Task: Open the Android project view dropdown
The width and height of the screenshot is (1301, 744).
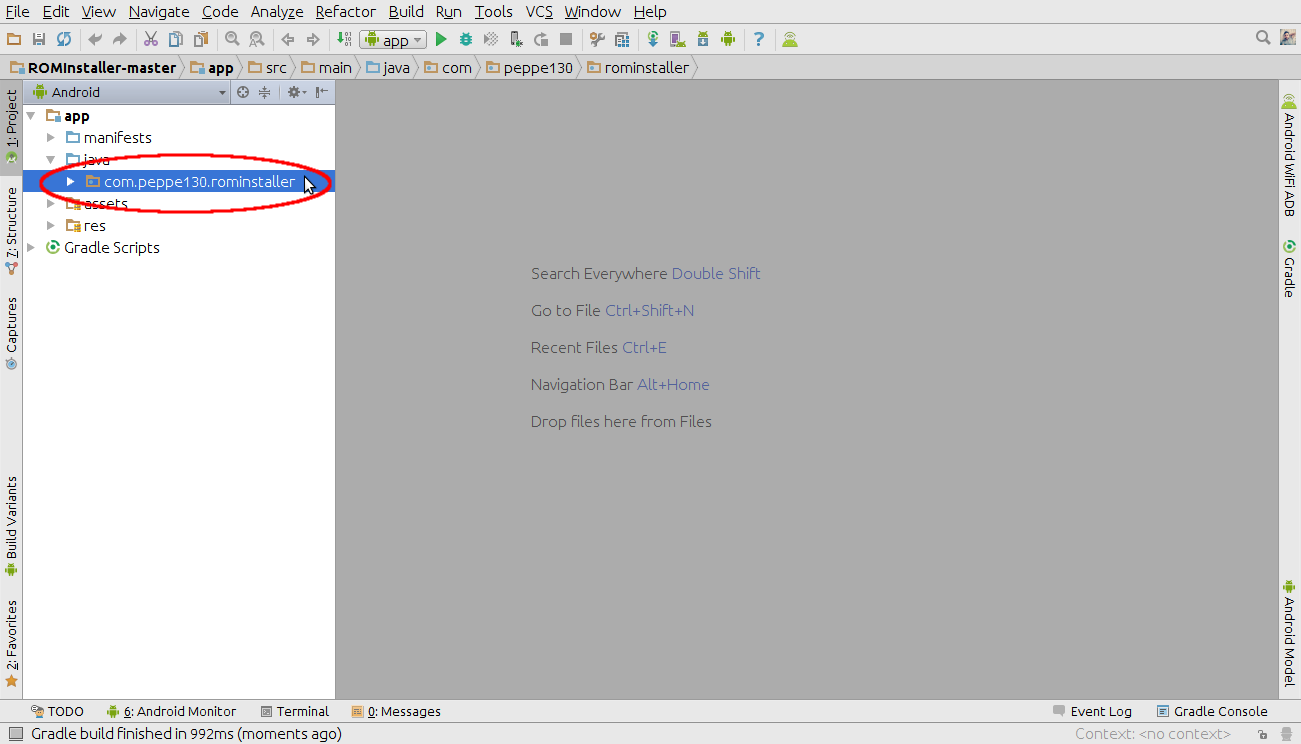Action: click(130, 92)
